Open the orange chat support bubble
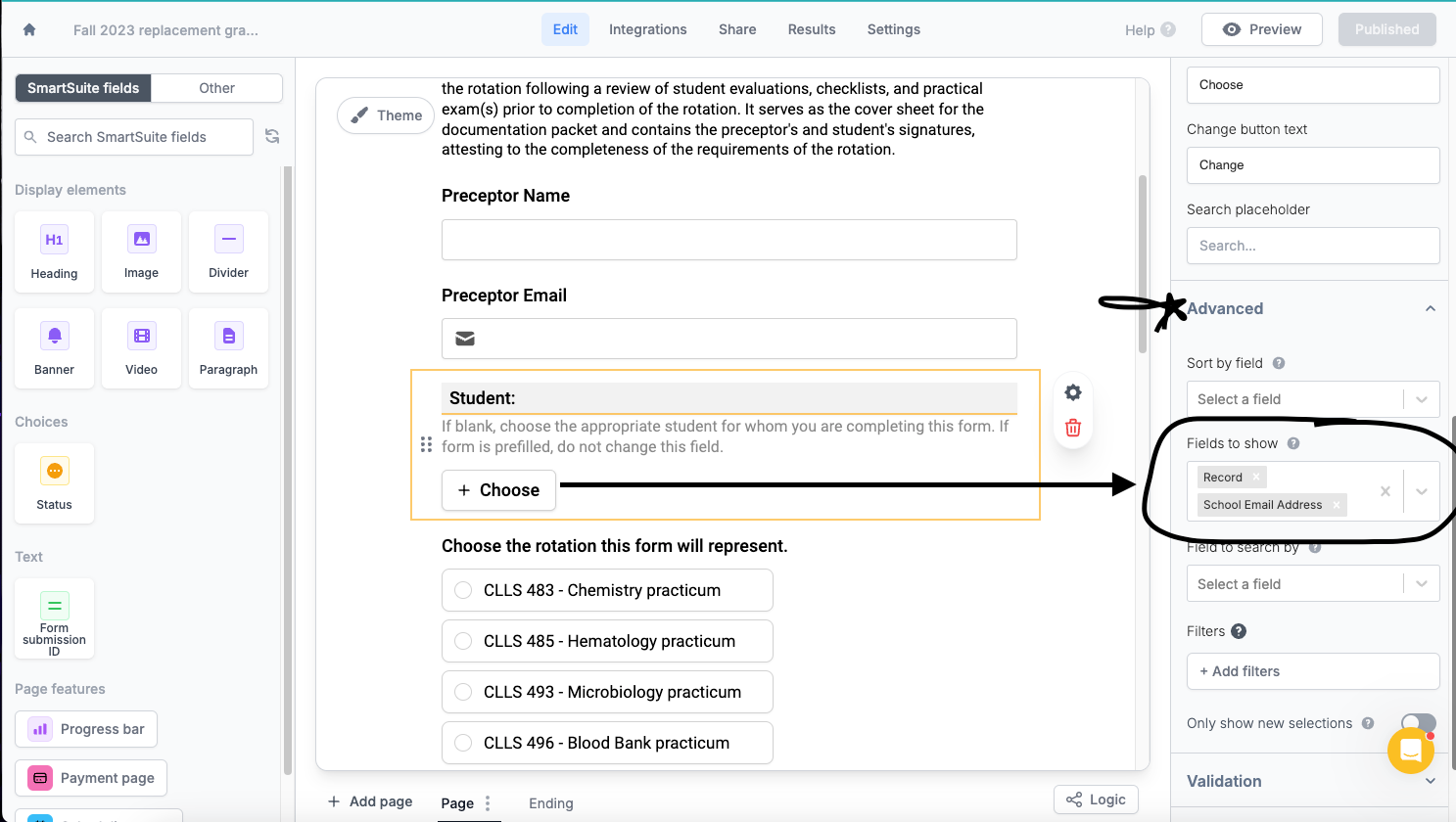This screenshot has height=822, width=1456. (x=1410, y=751)
